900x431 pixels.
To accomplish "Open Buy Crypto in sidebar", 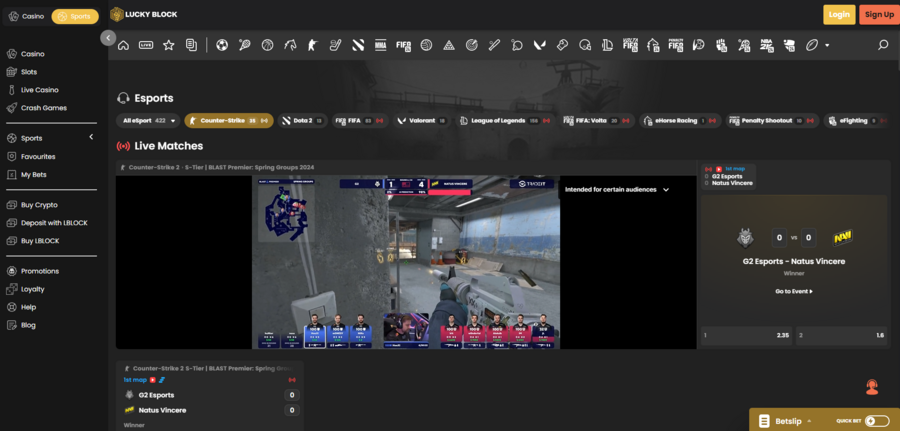I will 39,205.
